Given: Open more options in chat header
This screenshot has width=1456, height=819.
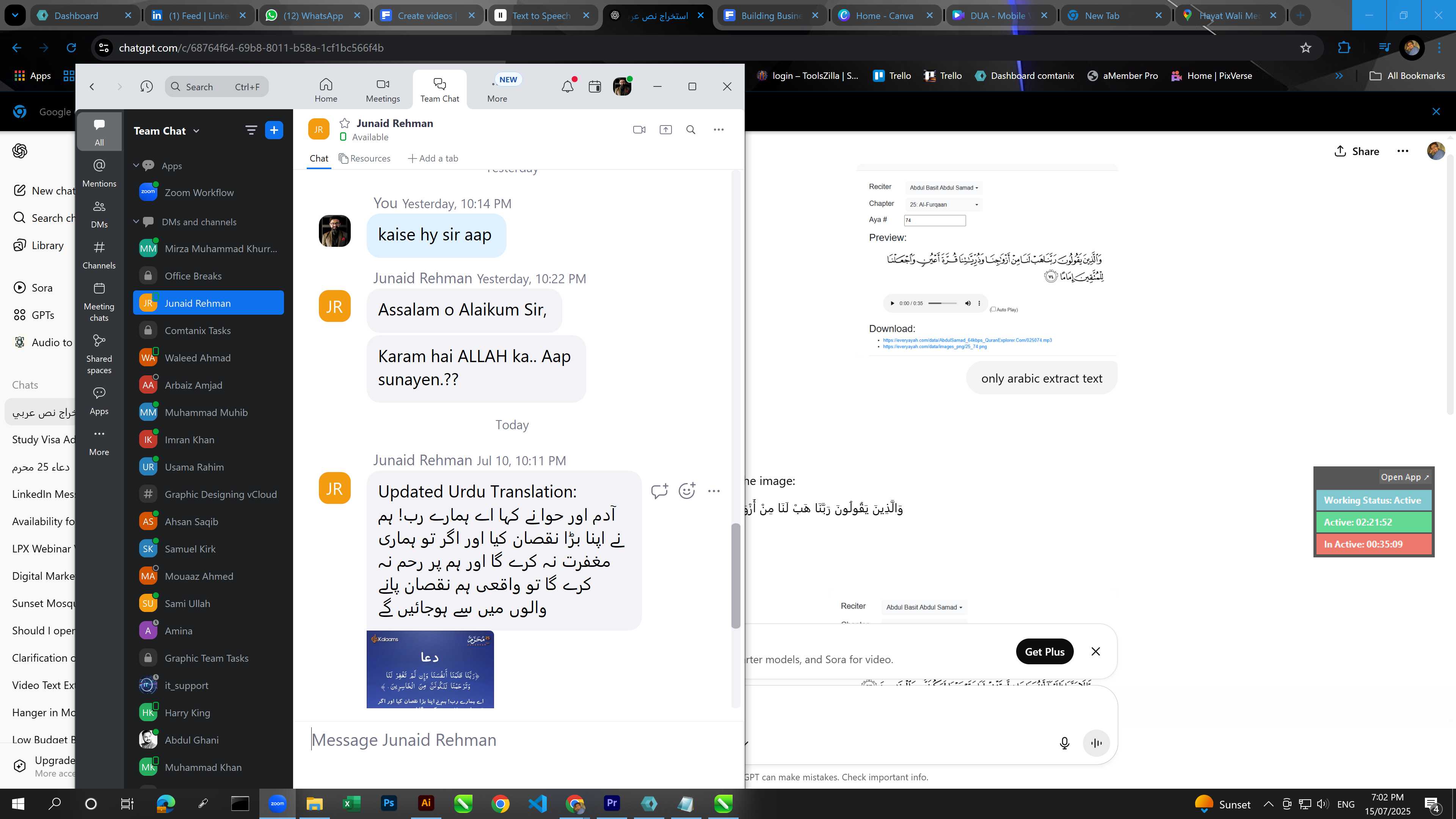Looking at the screenshot, I should pyautogui.click(x=719, y=129).
